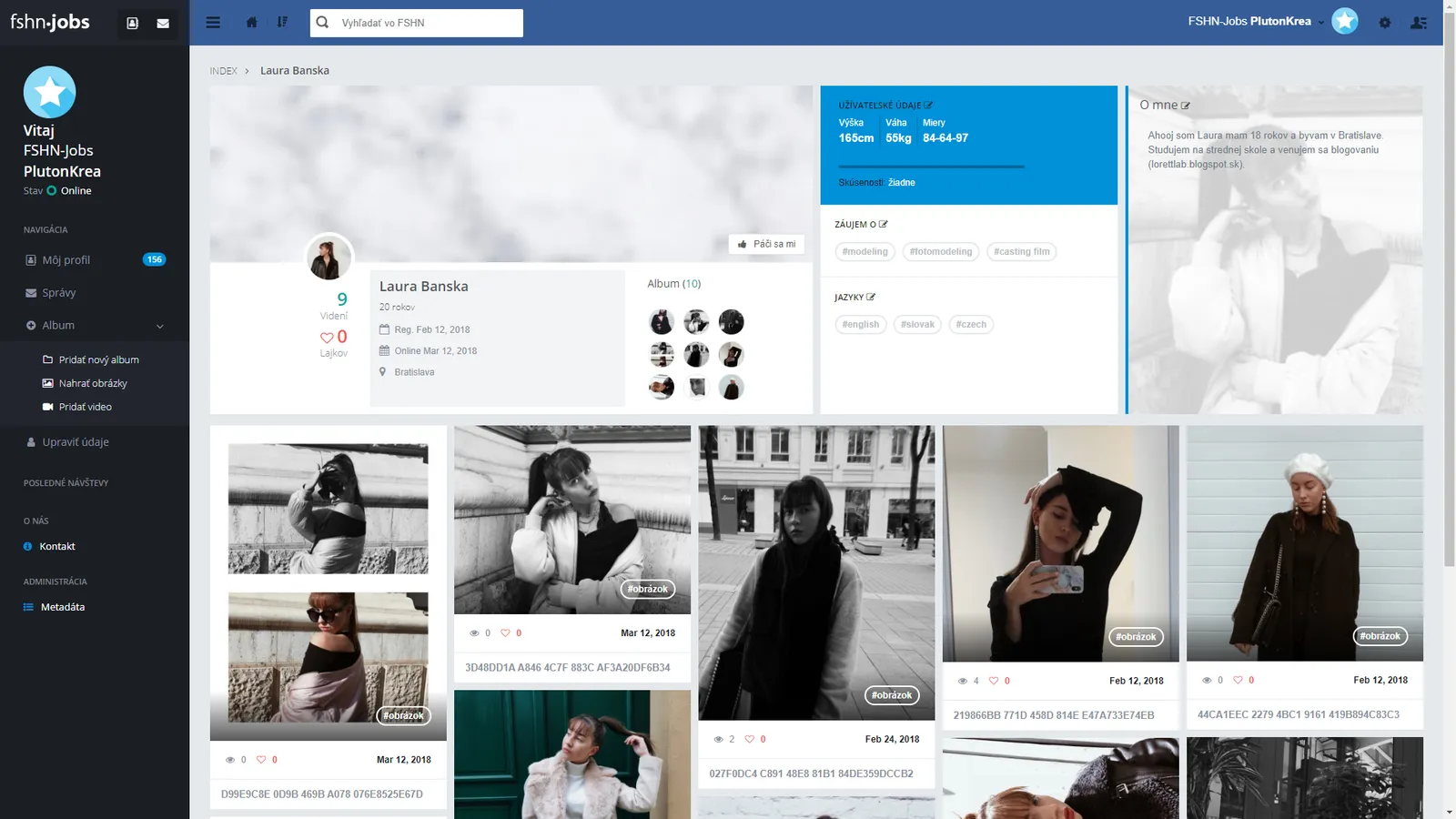Open the envelope messages icon beside logo
1456x819 pixels.
(x=163, y=24)
